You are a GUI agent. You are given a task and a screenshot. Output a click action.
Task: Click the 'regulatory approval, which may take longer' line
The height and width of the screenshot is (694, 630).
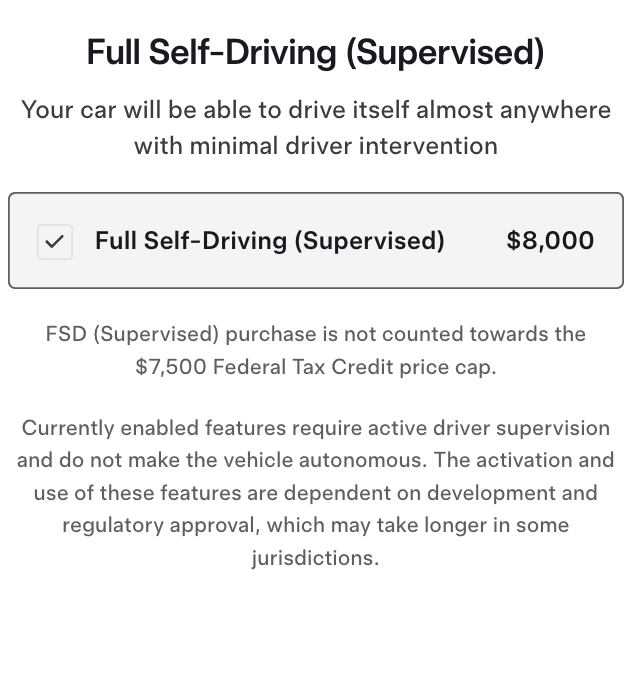pos(315,525)
